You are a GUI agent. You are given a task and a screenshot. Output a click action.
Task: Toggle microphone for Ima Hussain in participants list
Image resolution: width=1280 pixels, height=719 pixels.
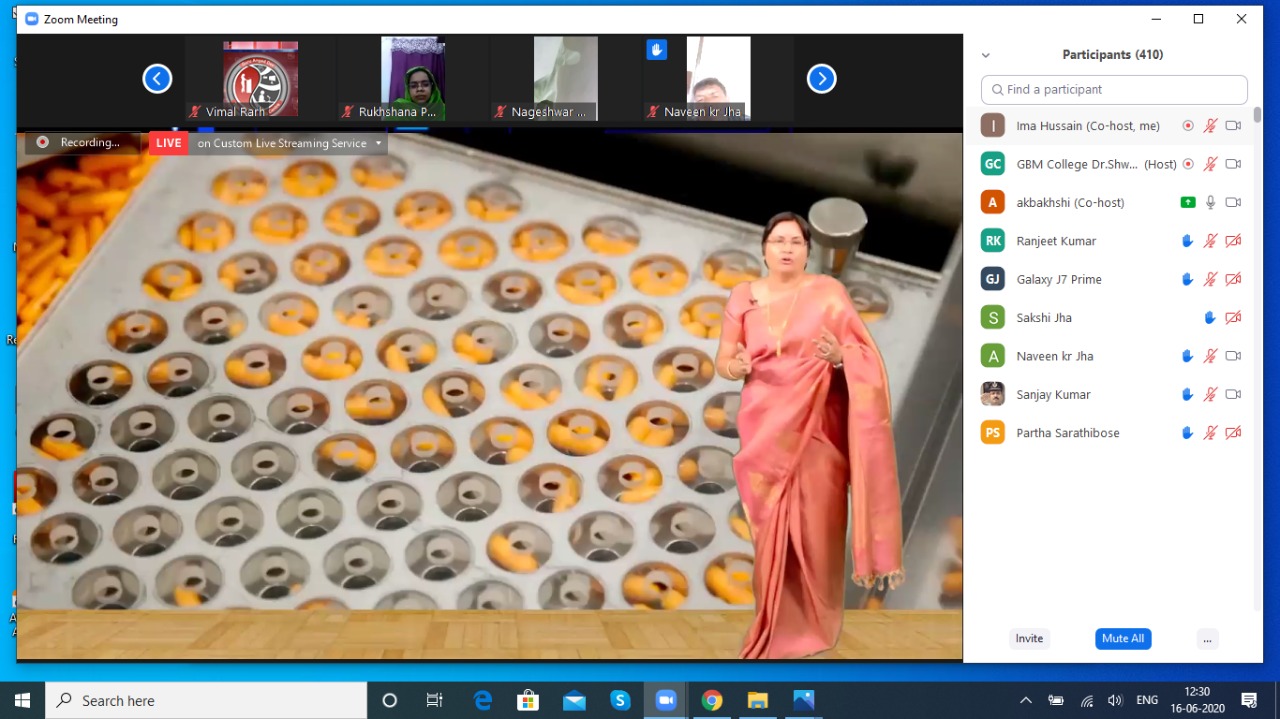click(x=1210, y=126)
